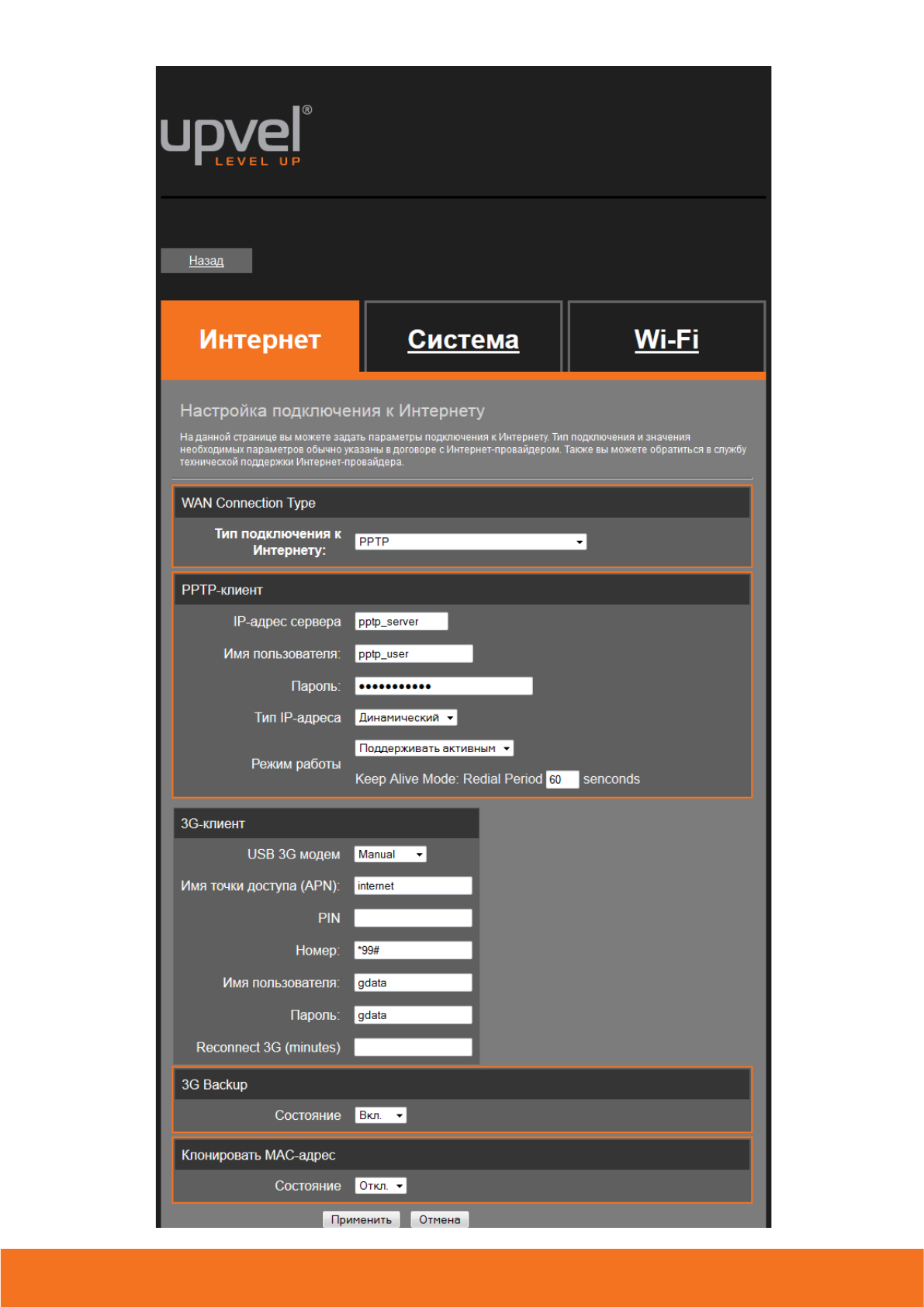Click the Reconnect 3G minutes field
Screen dimensions: 924x1307
[413, 1048]
